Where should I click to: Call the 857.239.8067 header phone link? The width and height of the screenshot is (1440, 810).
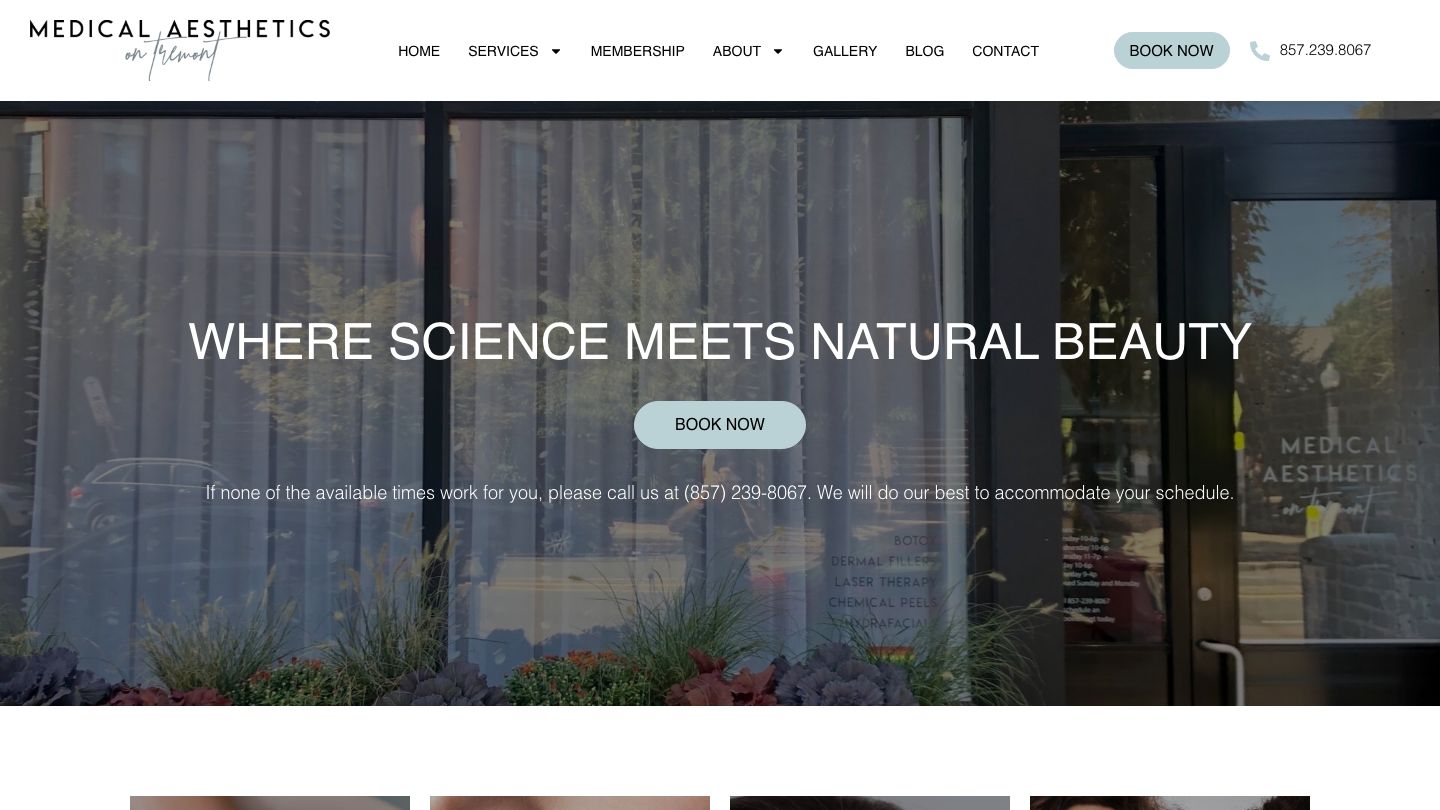(x=1325, y=50)
